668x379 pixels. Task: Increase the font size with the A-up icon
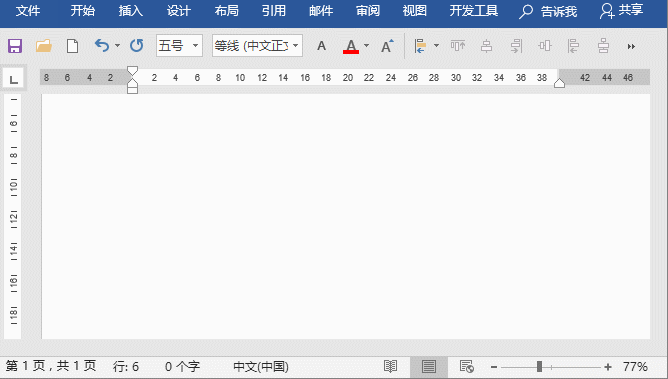387,46
